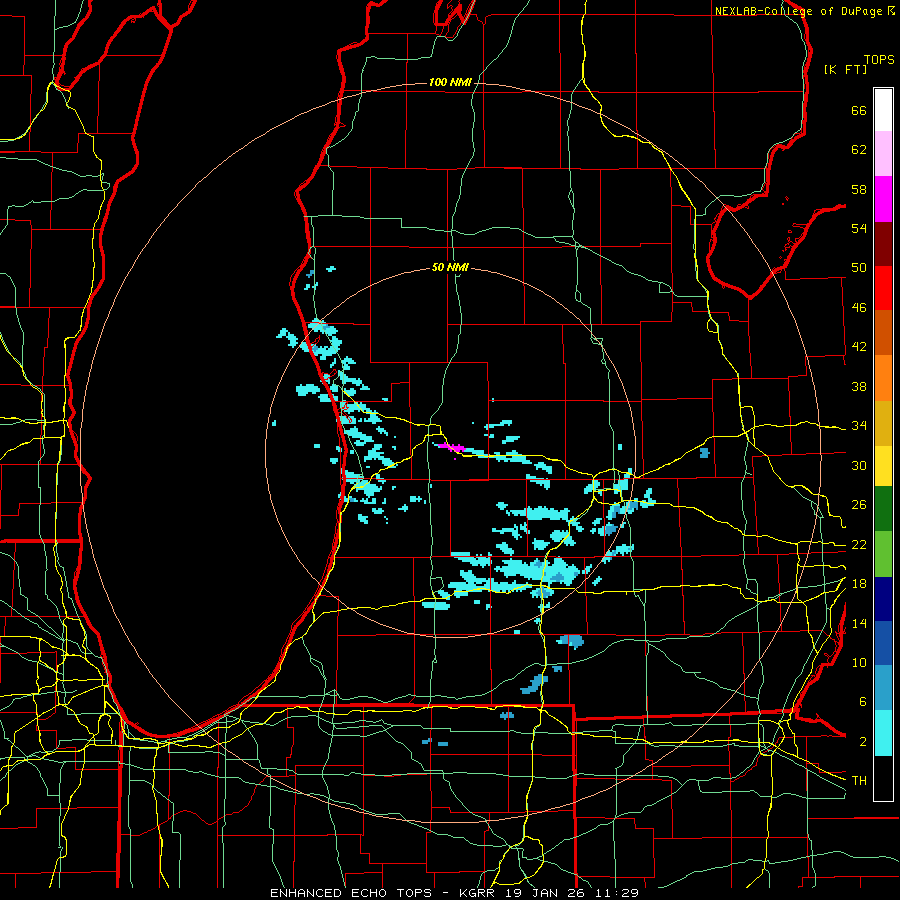Click the 66 value on the legend
Screen dimensions: 900x900
click(x=859, y=110)
